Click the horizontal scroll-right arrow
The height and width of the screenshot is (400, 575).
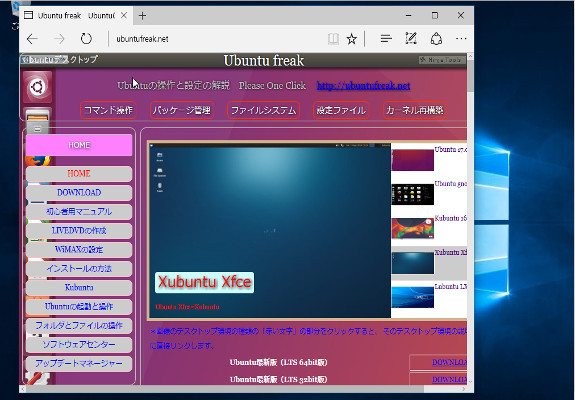point(464,389)
